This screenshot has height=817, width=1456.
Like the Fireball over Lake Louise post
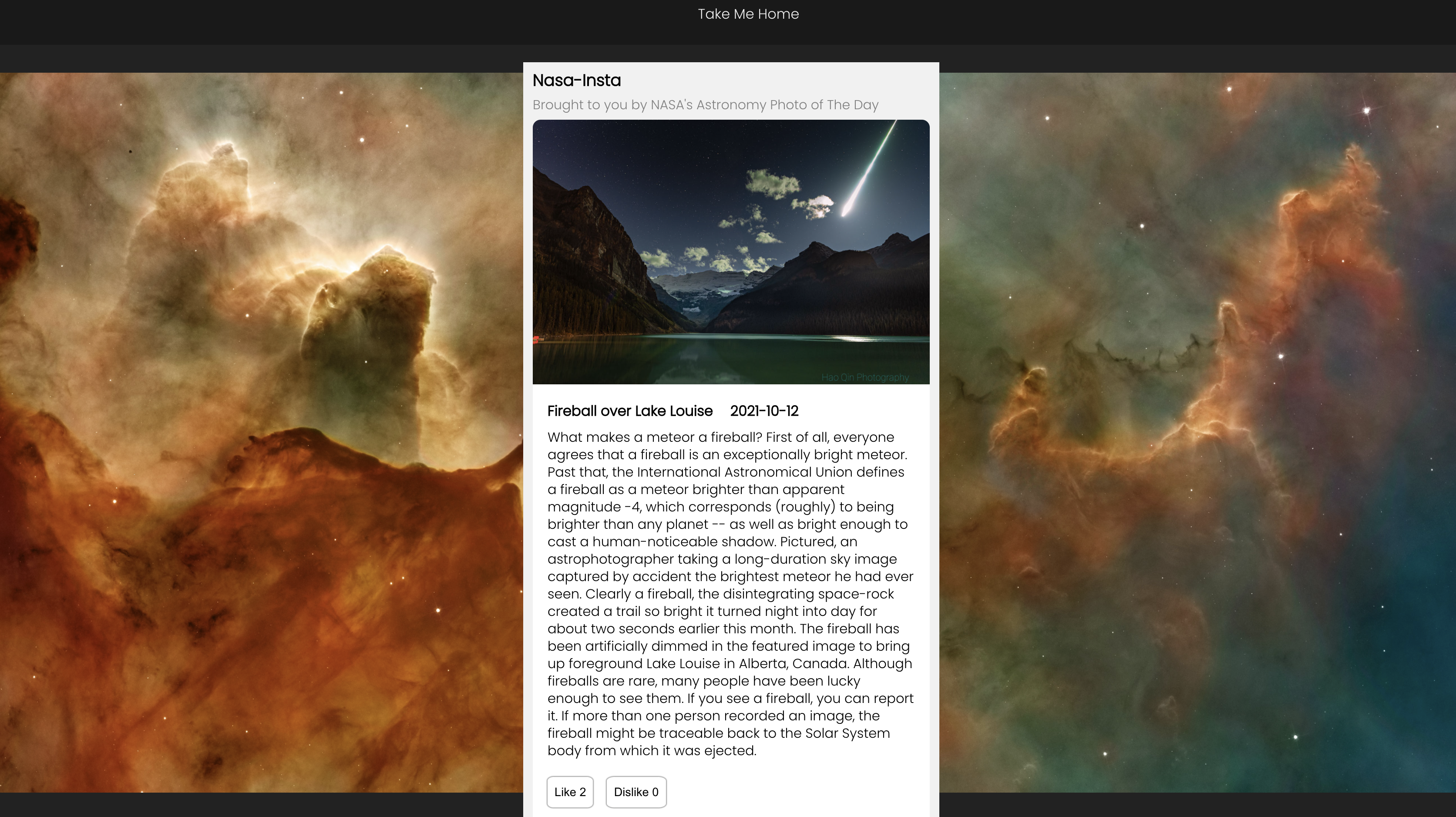[570, 792]
